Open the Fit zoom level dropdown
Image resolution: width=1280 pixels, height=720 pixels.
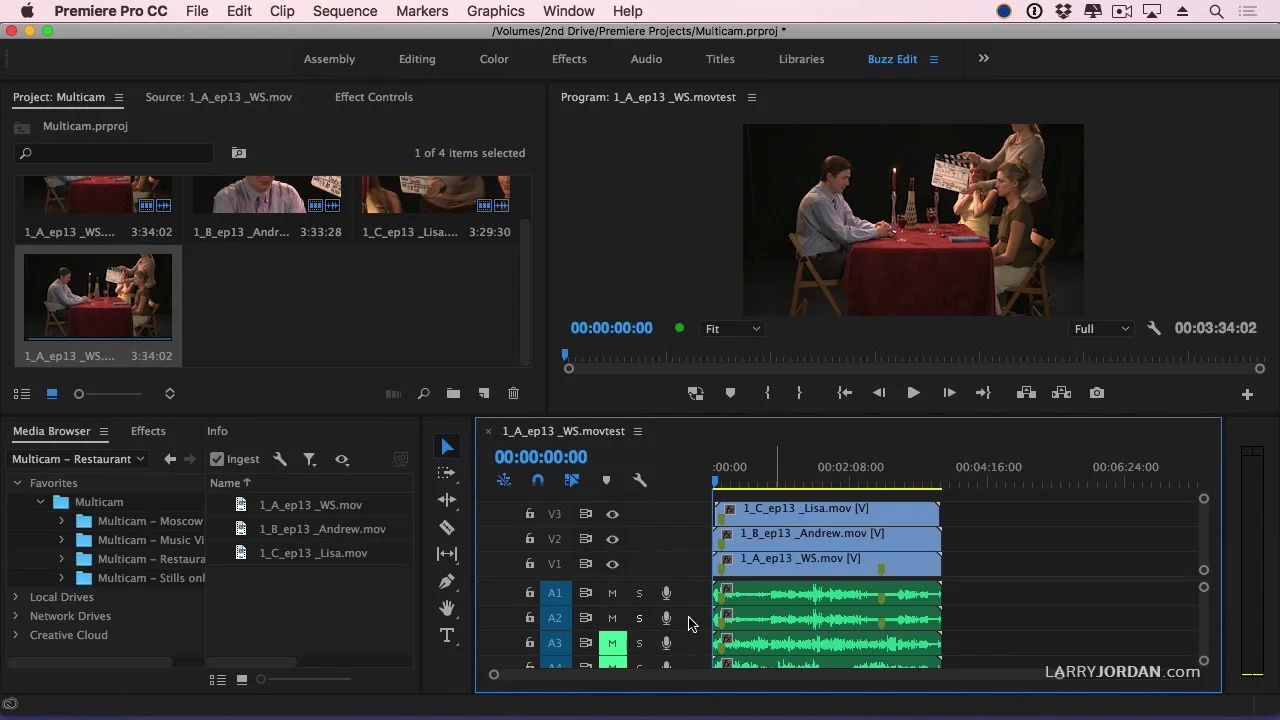pyautogui.click(x=732, y=329)
